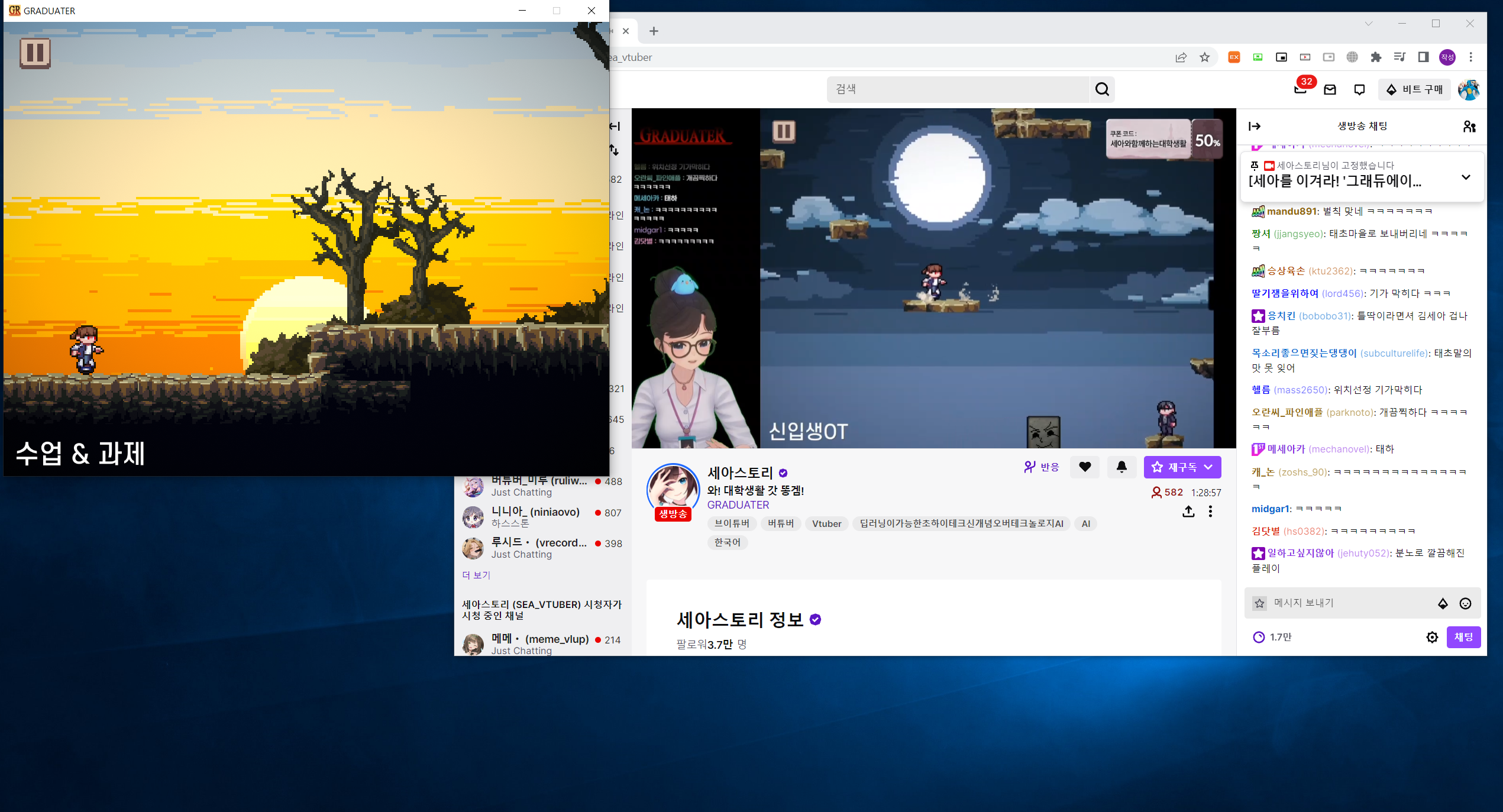Image resolution: width=1503 pixels, height=812 pixels.
Task: Open the chat community users list
Action: click(x=1469, y=126)
